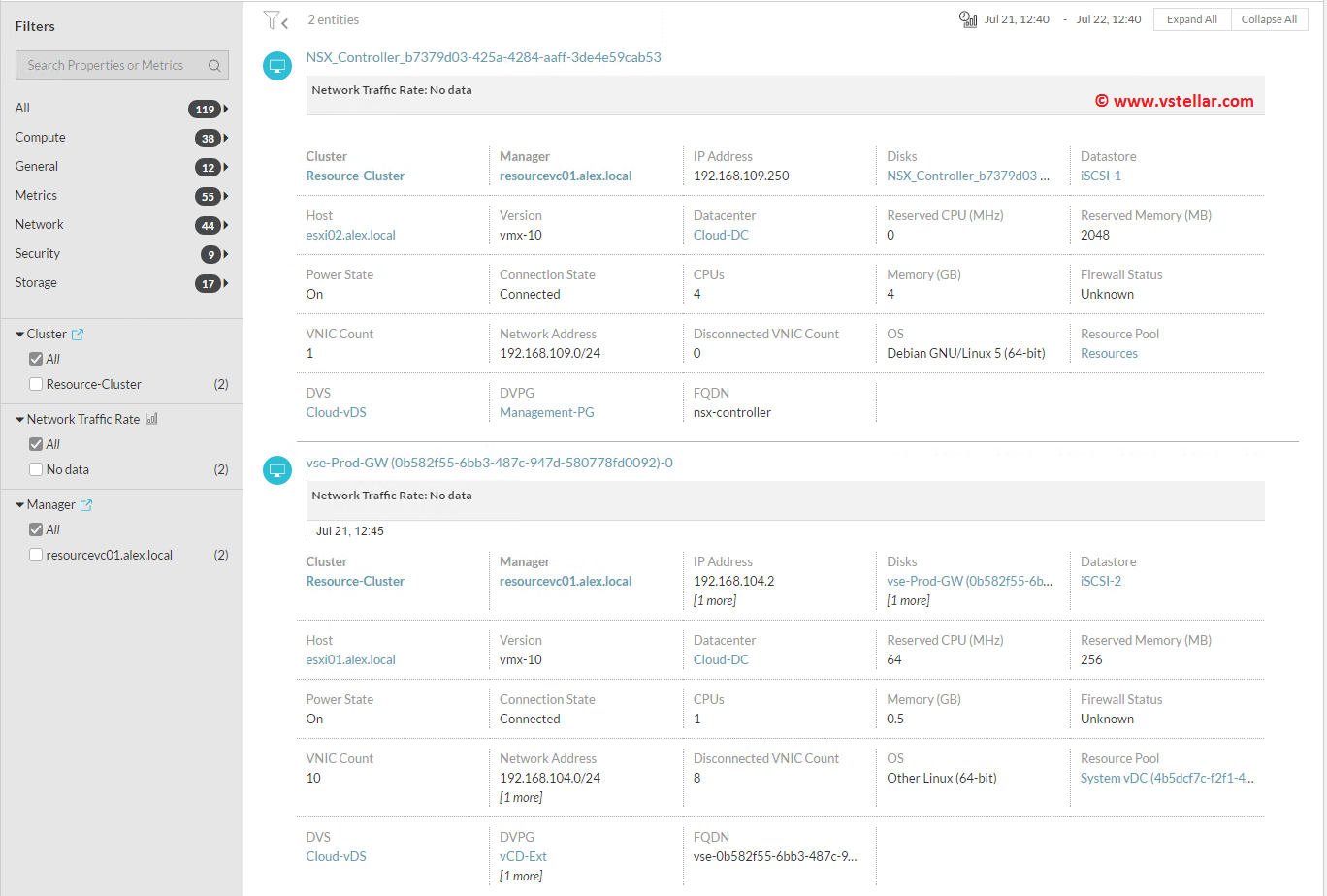Check the Resource-Cluster checkbox
Viewport: 1327px width, 896px height.
36,384
